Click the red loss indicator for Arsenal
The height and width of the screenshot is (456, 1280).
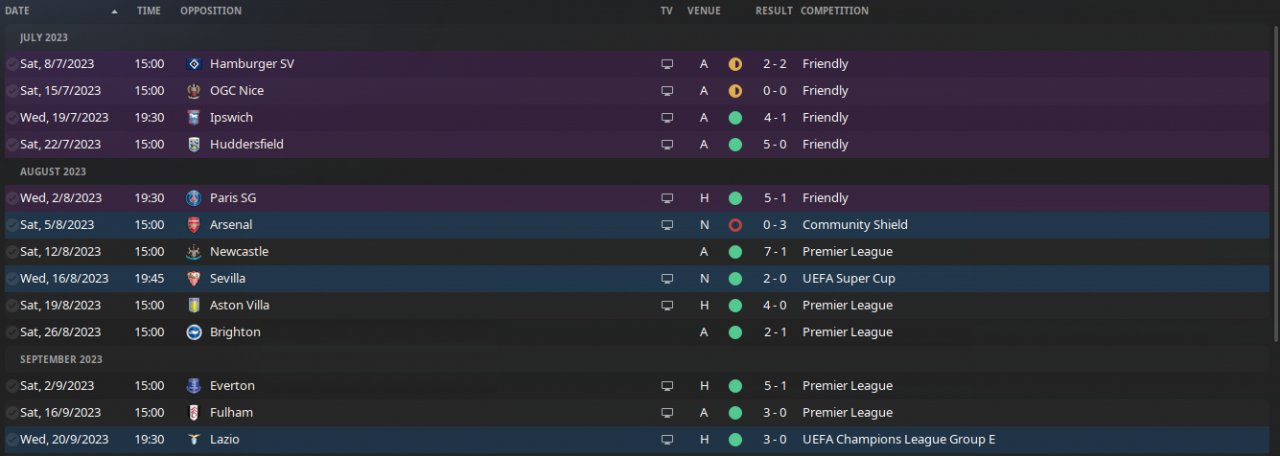tap(735, 225)
